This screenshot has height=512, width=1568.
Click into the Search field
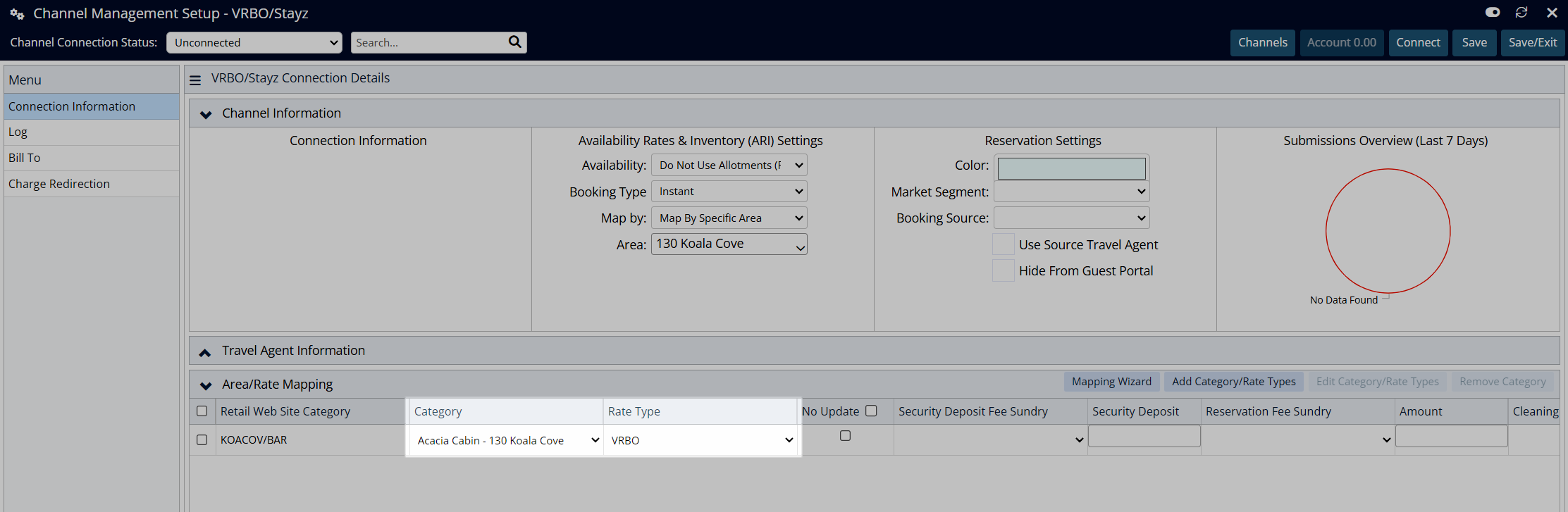[x=428, y=42]
